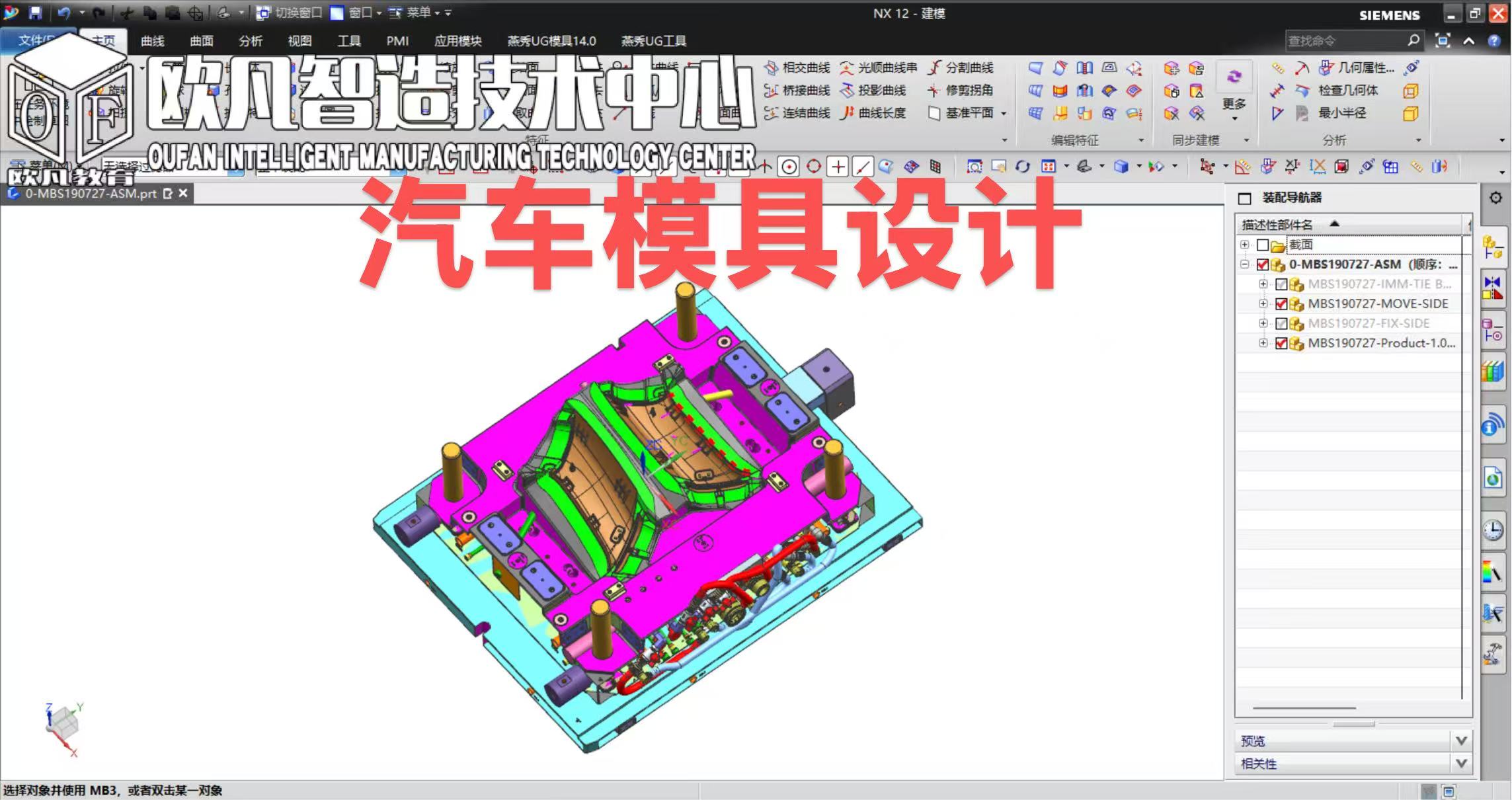Open the Assembly Navigator sidebar tab
The height and width of the screenshot is (800, 1512).
[1493, 249]
